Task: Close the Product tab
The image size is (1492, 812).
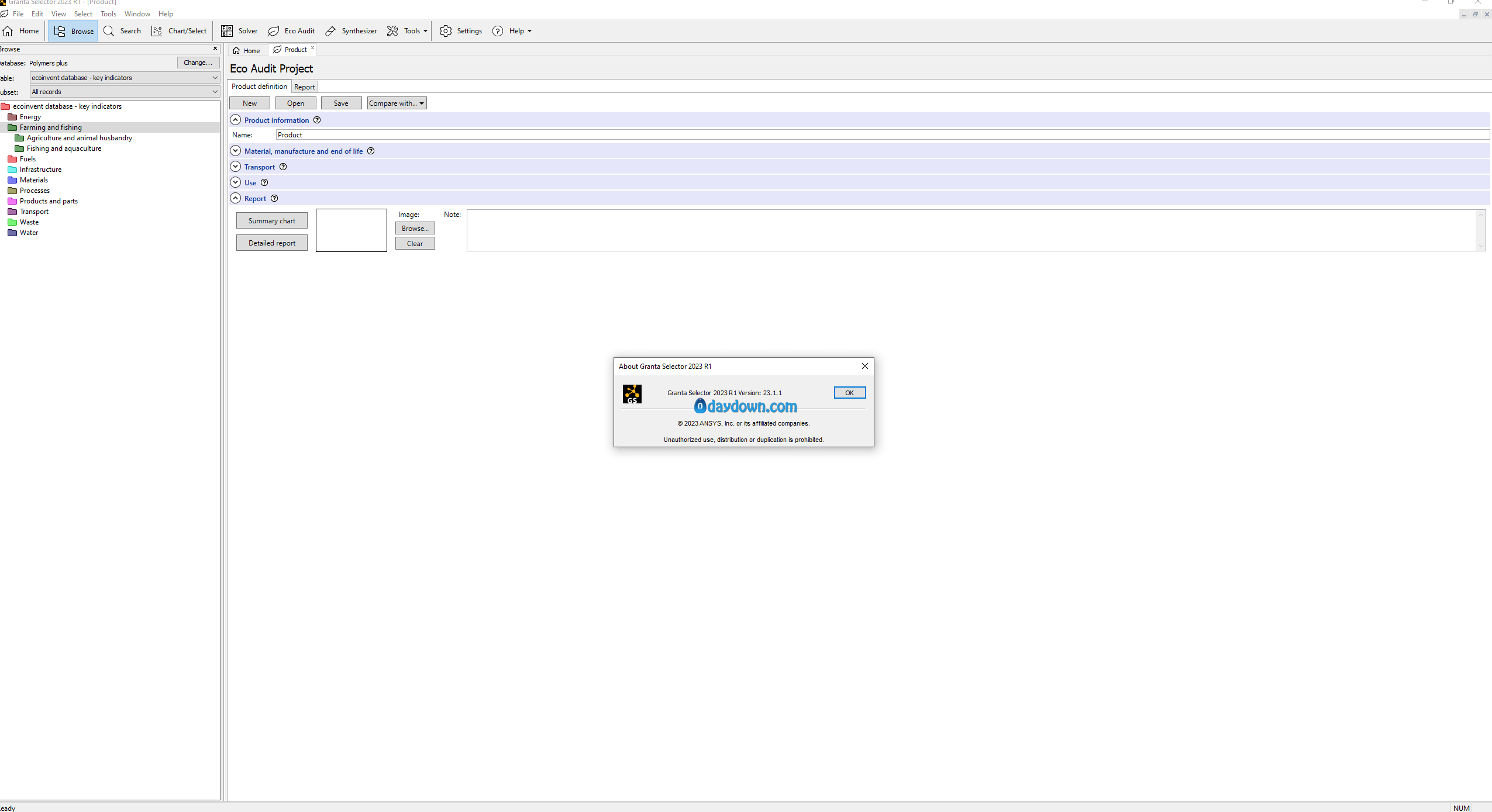Action: click(x=312, y=48)
